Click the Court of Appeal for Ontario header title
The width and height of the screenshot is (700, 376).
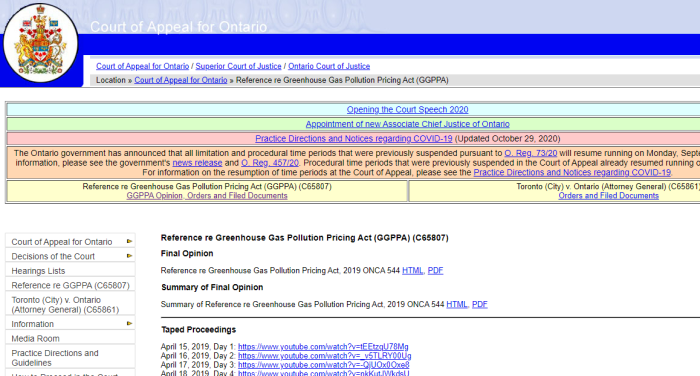coord(179,27)
